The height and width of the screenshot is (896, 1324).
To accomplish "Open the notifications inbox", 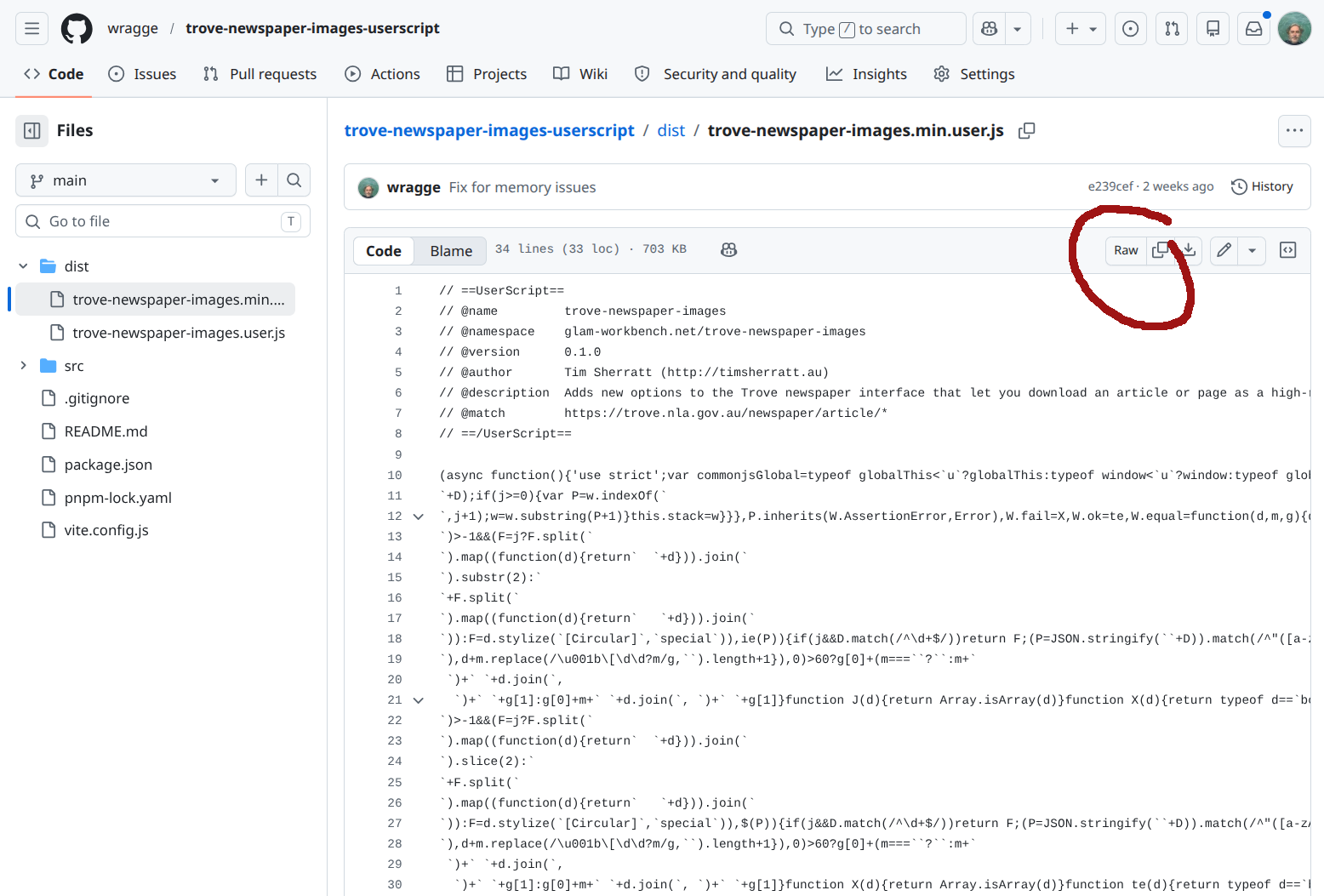I will tap(1254, 28).
